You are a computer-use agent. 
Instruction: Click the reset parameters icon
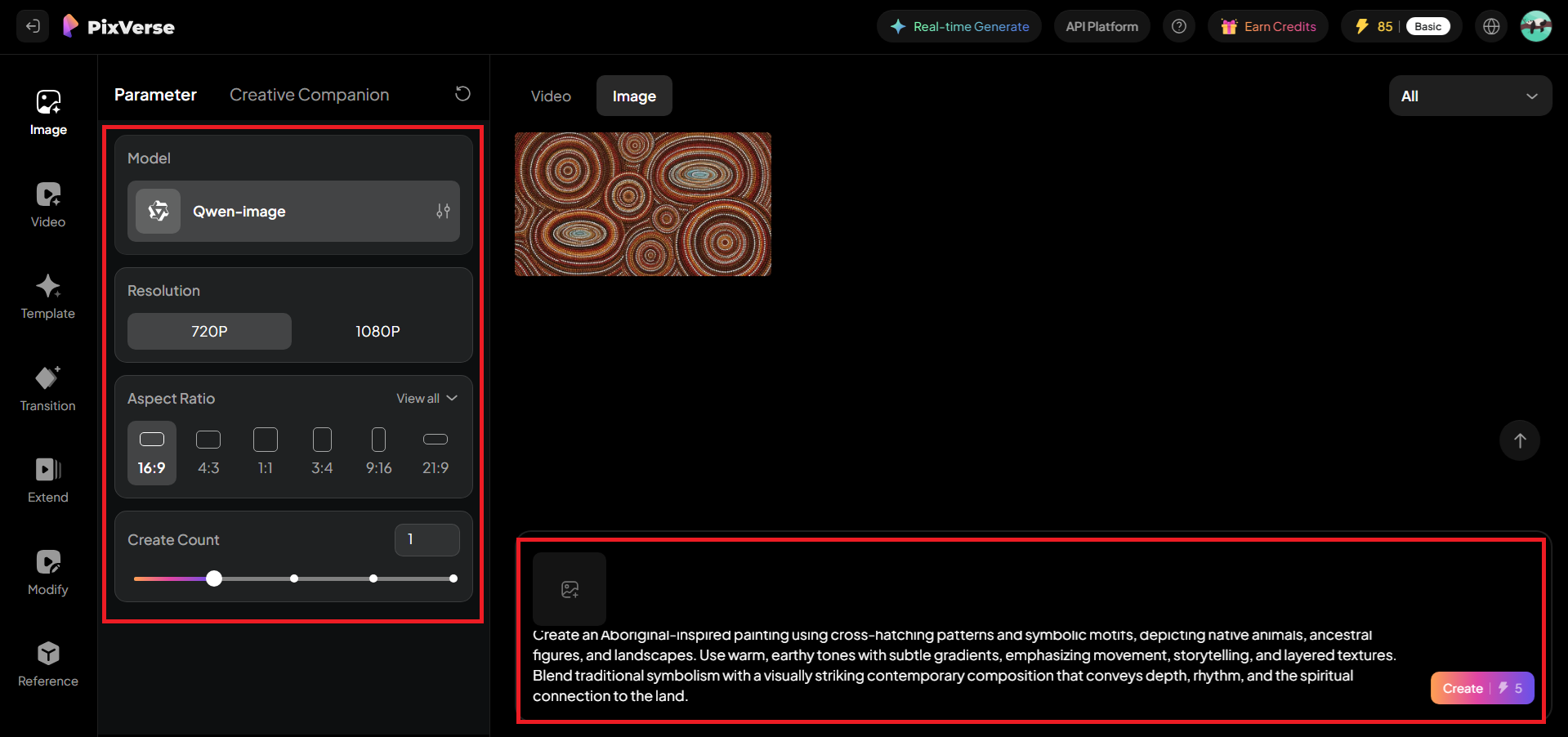pyautogui.click(x=462, y=94)
